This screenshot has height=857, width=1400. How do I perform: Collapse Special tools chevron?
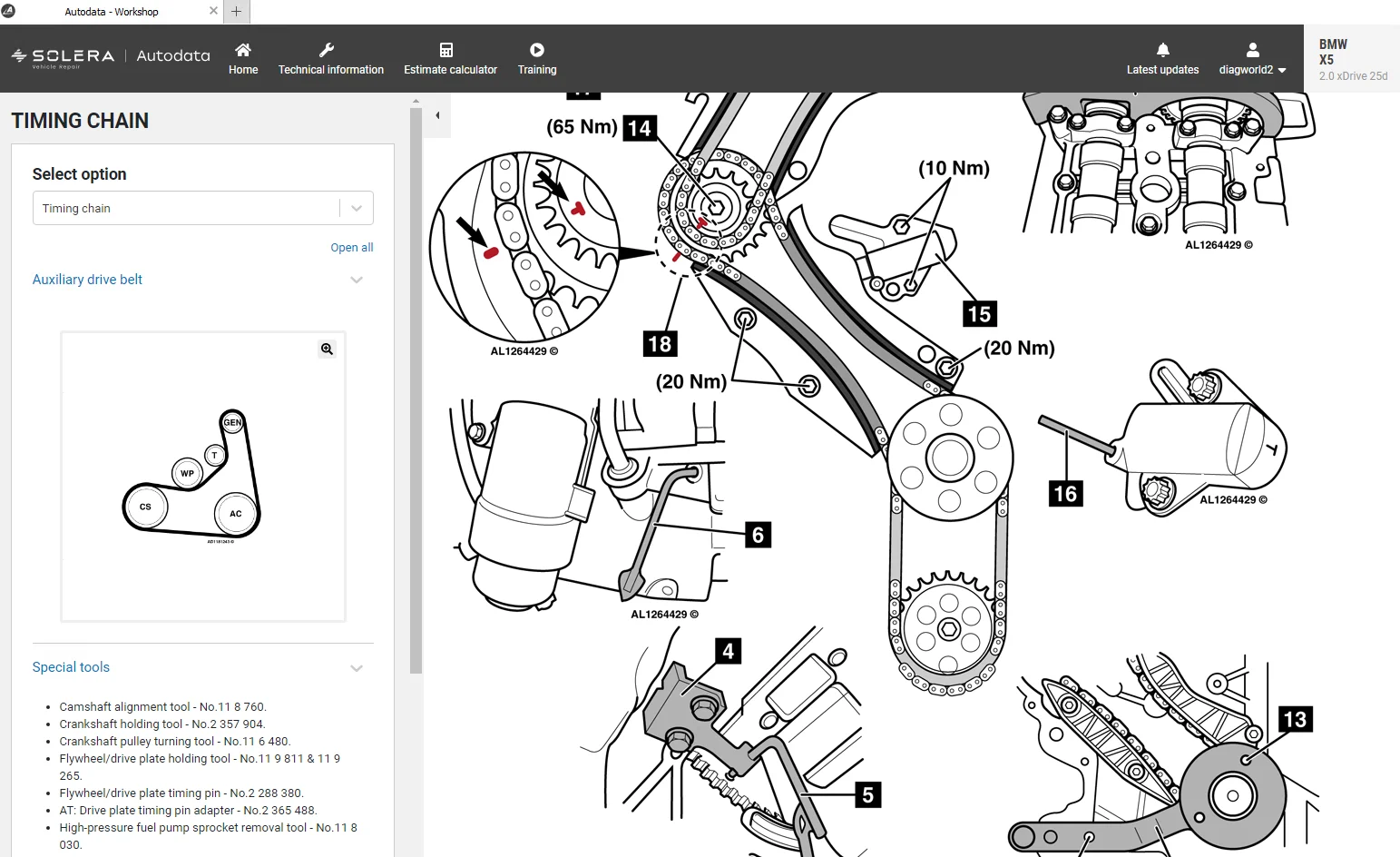pyautogui.click(x=357, y=668)
